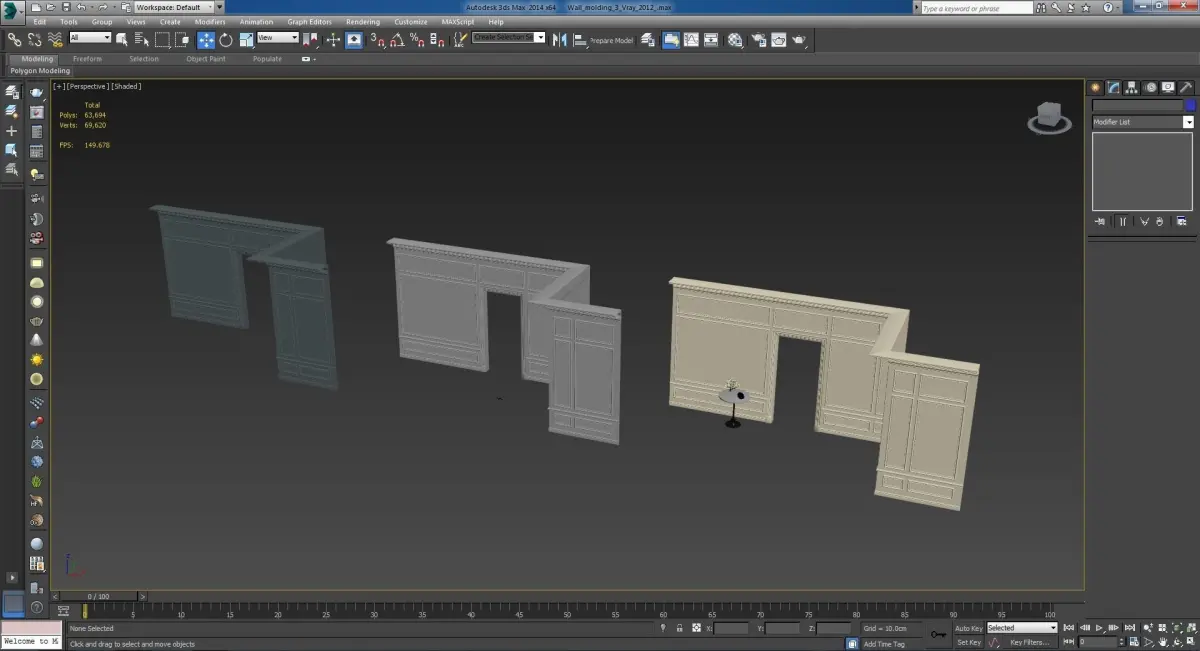Switch to the Motion command panel tab

coord(1150,87)
